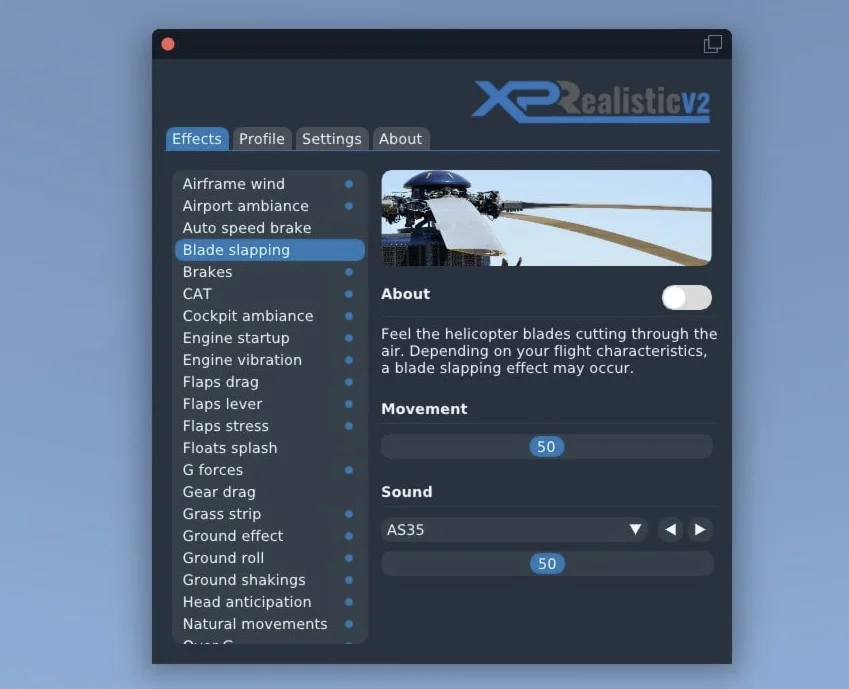Select Airport ambiance effect
Image resolution: width=849 pixels, height=689 pixels.
pos(270,206)
